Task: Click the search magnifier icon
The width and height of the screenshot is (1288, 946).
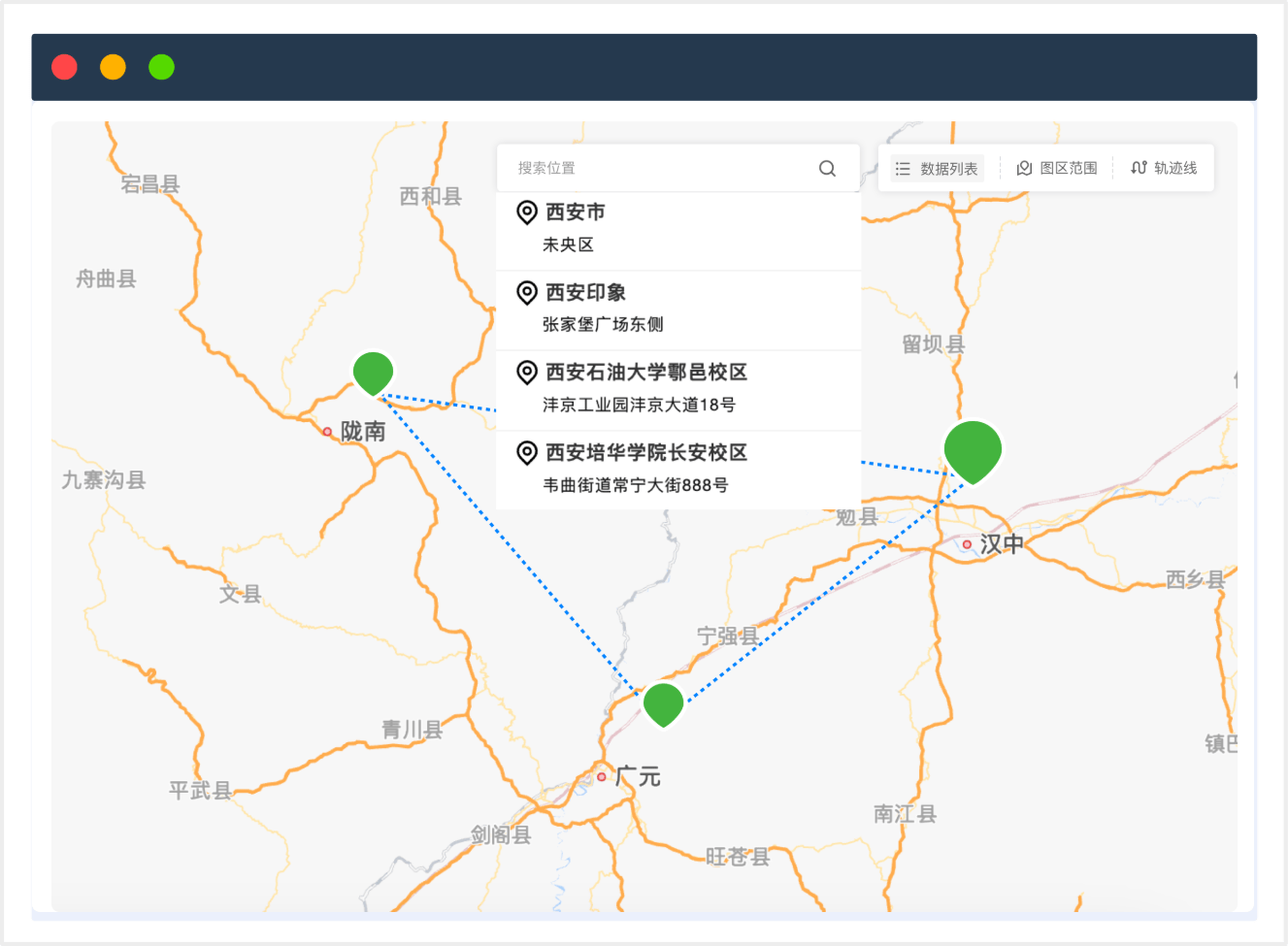Action: (827, 168)
